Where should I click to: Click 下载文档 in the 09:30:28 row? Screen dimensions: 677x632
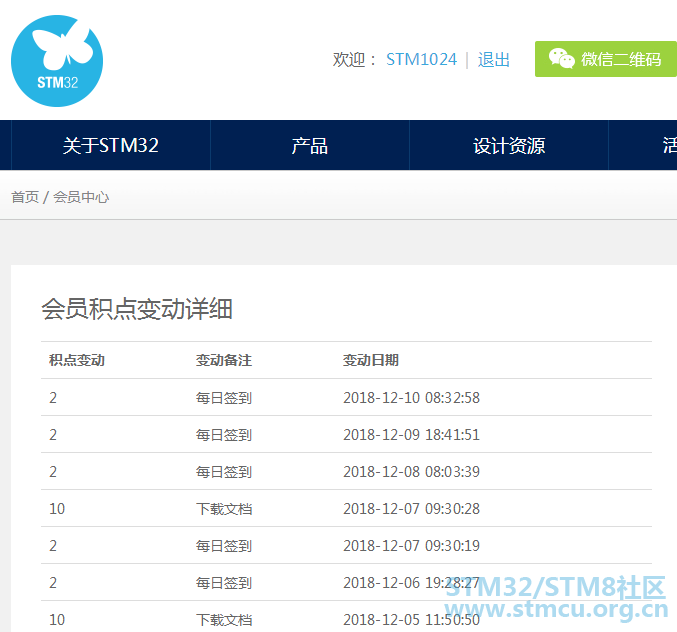tap(224, 509)
